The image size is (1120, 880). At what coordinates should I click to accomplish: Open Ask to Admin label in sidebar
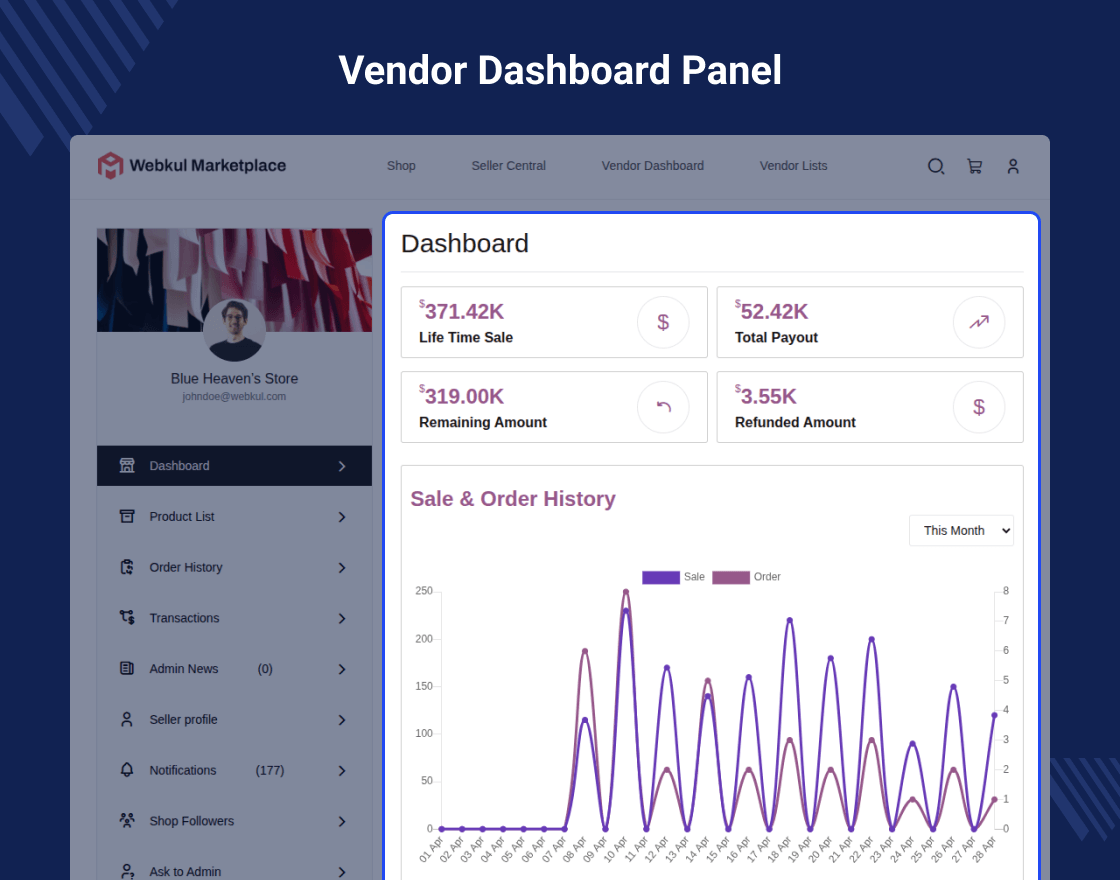(x=185, y=871)
